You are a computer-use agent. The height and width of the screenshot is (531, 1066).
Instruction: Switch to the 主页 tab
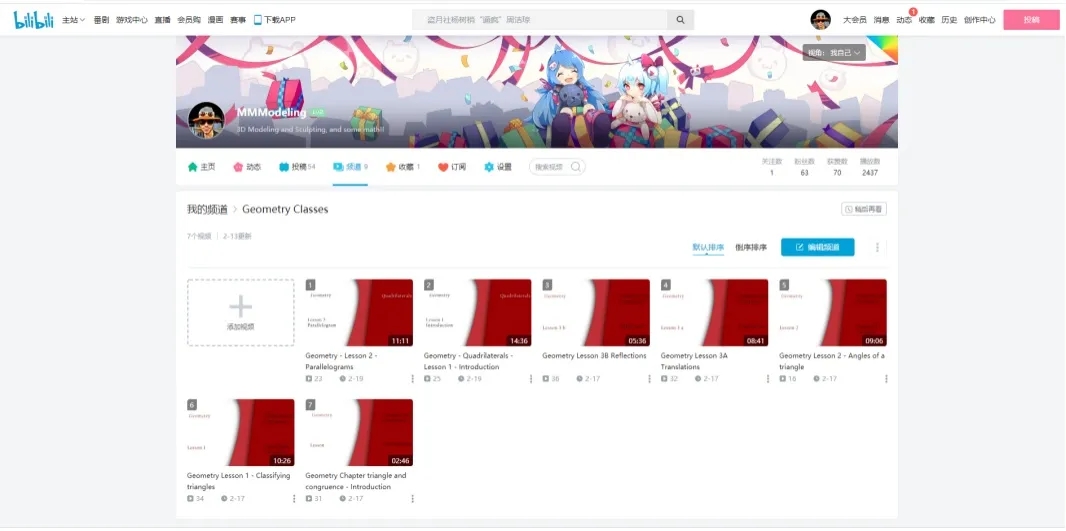coord(201,167)
